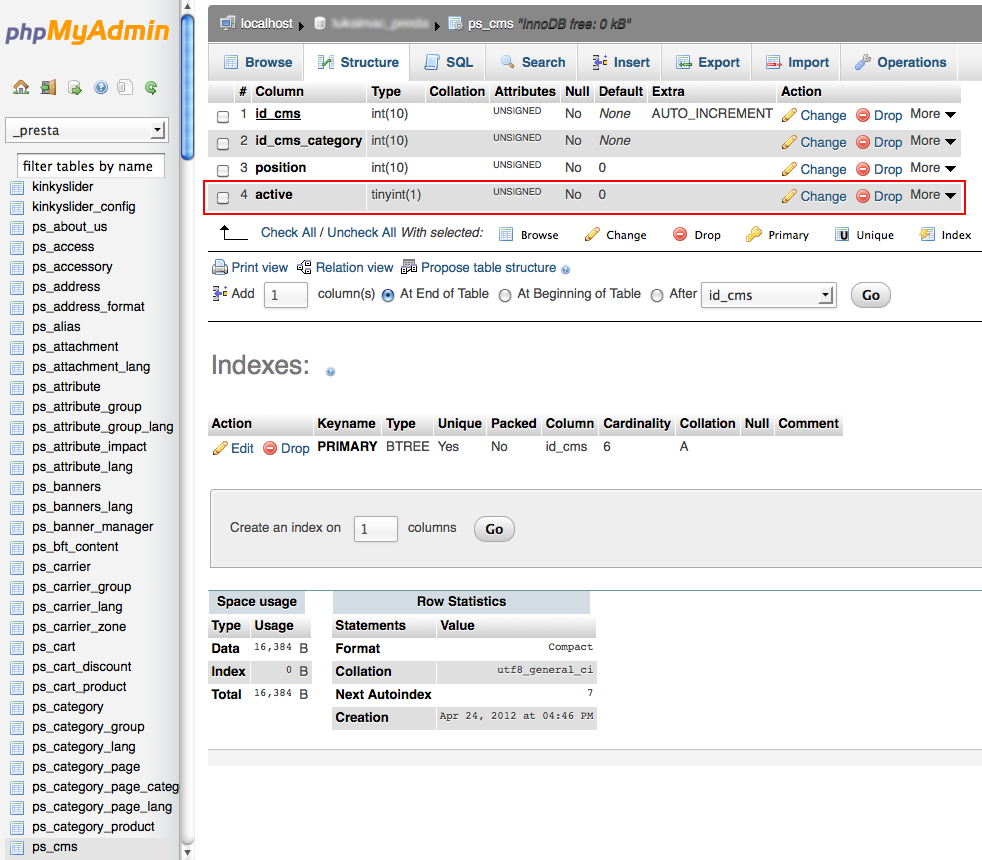Click the With selected Browse icon
The image size is (982, 860).
pyautogui.click(x=506, y=234)
